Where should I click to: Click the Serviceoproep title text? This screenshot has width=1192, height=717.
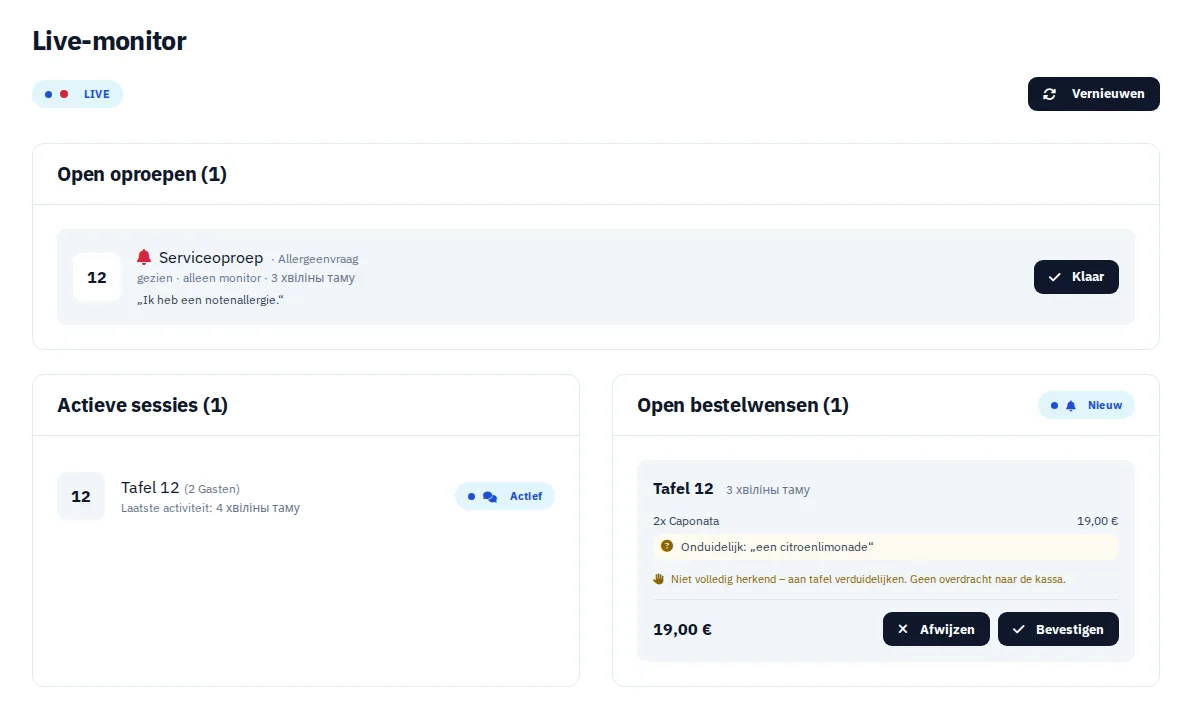pyautogui.click(x=211, y=258)
